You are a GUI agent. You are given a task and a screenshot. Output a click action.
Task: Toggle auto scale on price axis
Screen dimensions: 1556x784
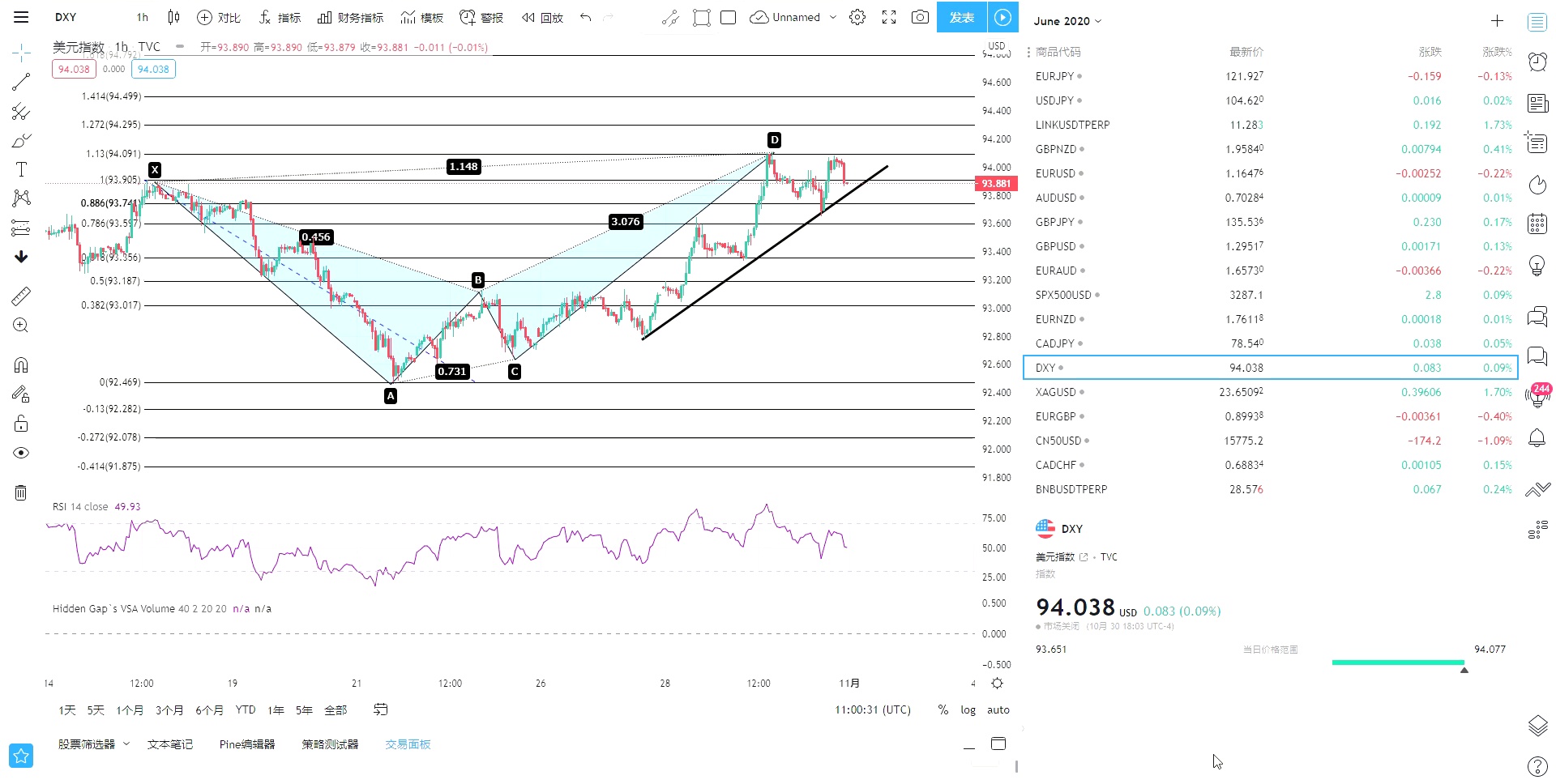point(998,709)
